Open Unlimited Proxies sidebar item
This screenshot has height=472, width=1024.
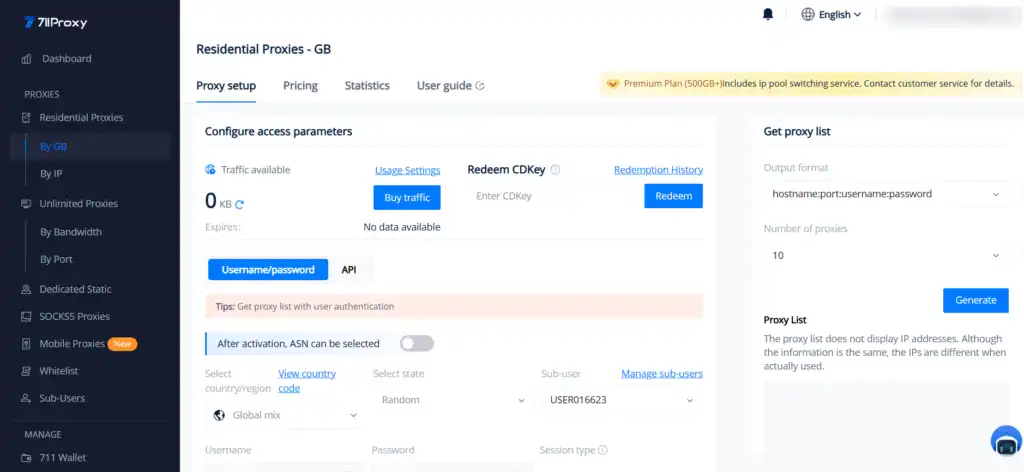(78, 204)
